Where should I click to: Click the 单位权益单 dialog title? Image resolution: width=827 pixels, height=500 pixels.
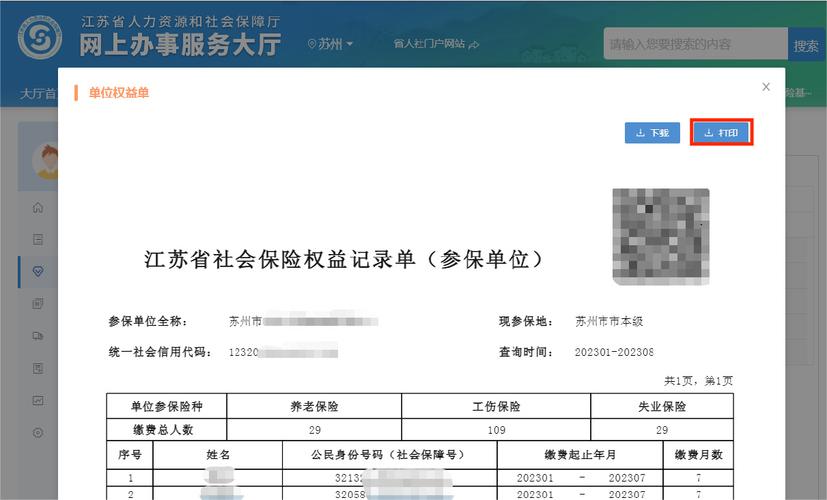pos(119,93)
